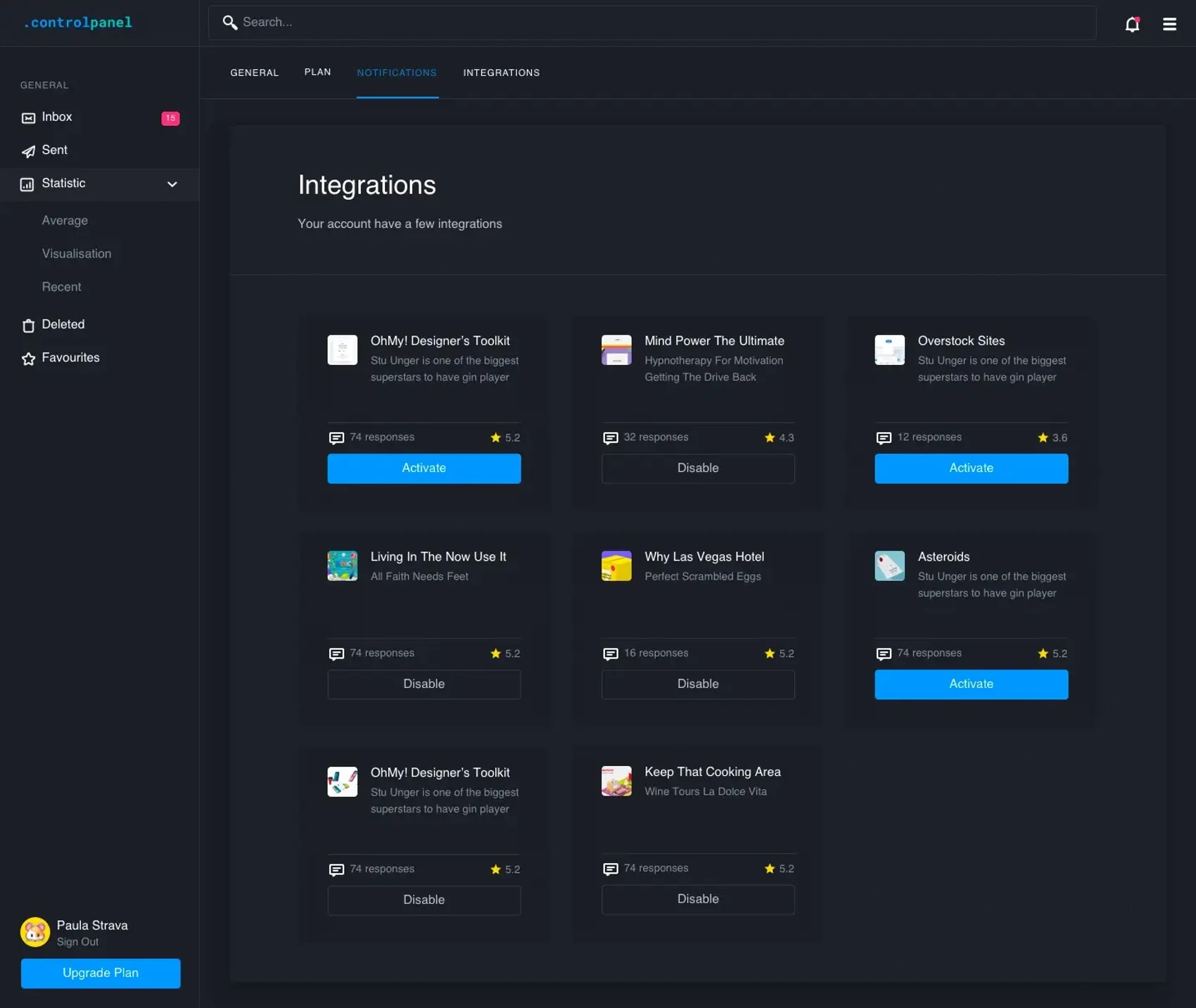Click Paula Strava's avatar thumbnail

coord(34,931)
